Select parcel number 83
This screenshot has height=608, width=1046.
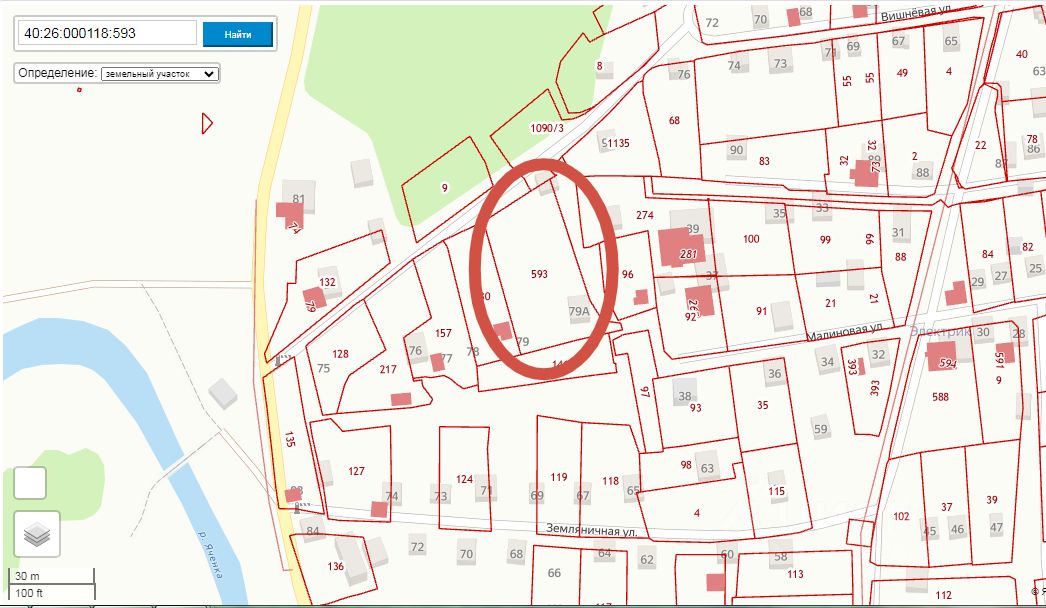click(764, 161)
